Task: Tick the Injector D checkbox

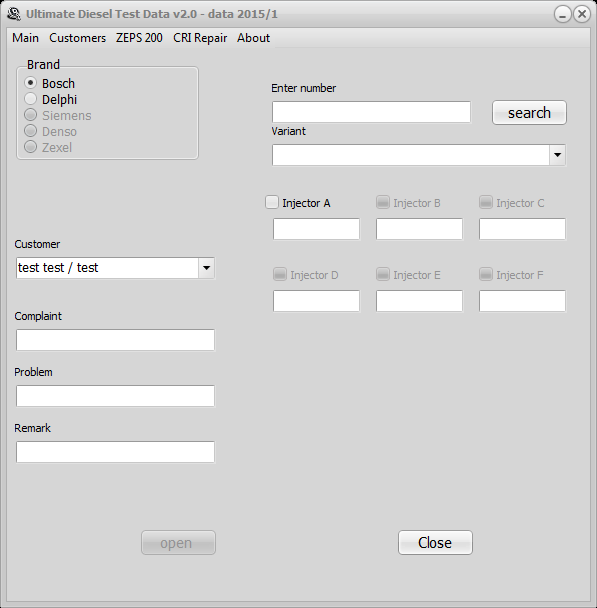Action: click(280, 274)
